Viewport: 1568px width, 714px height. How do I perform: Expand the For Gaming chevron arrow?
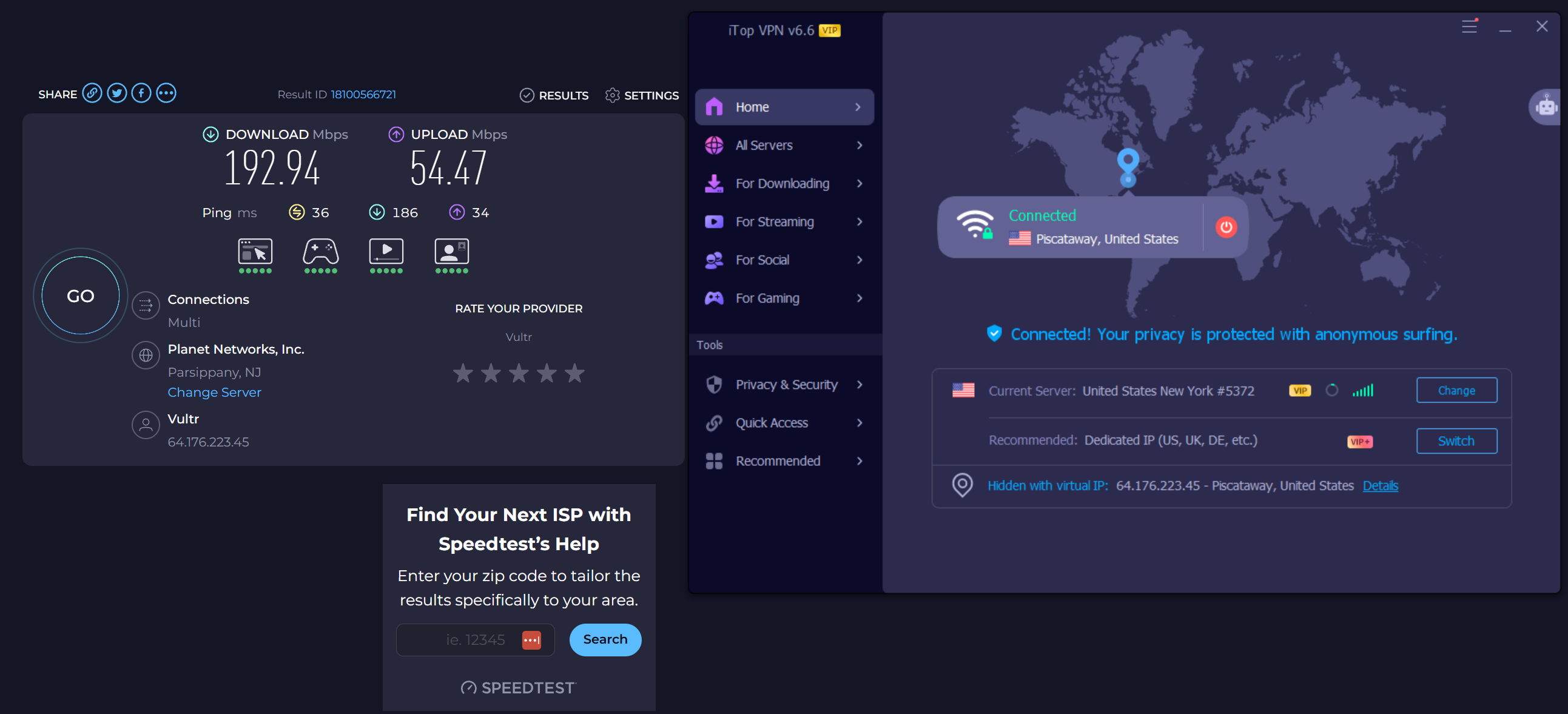[859, 299]
